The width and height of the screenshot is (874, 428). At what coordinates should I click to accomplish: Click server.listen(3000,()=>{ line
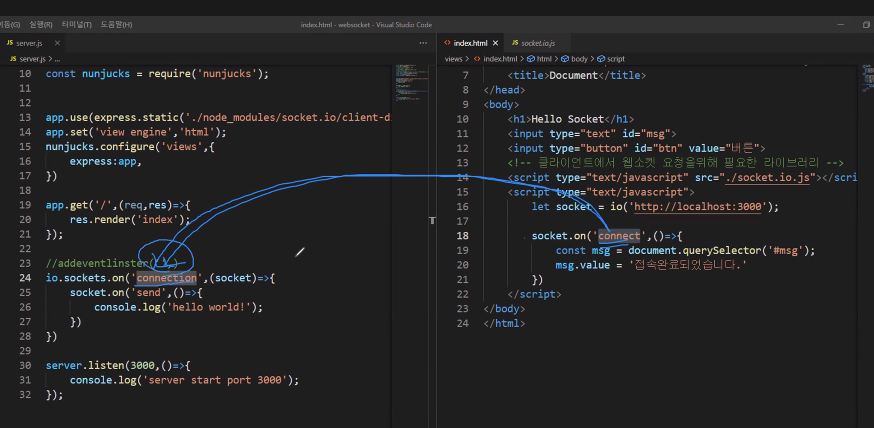(x=118, y=366)
